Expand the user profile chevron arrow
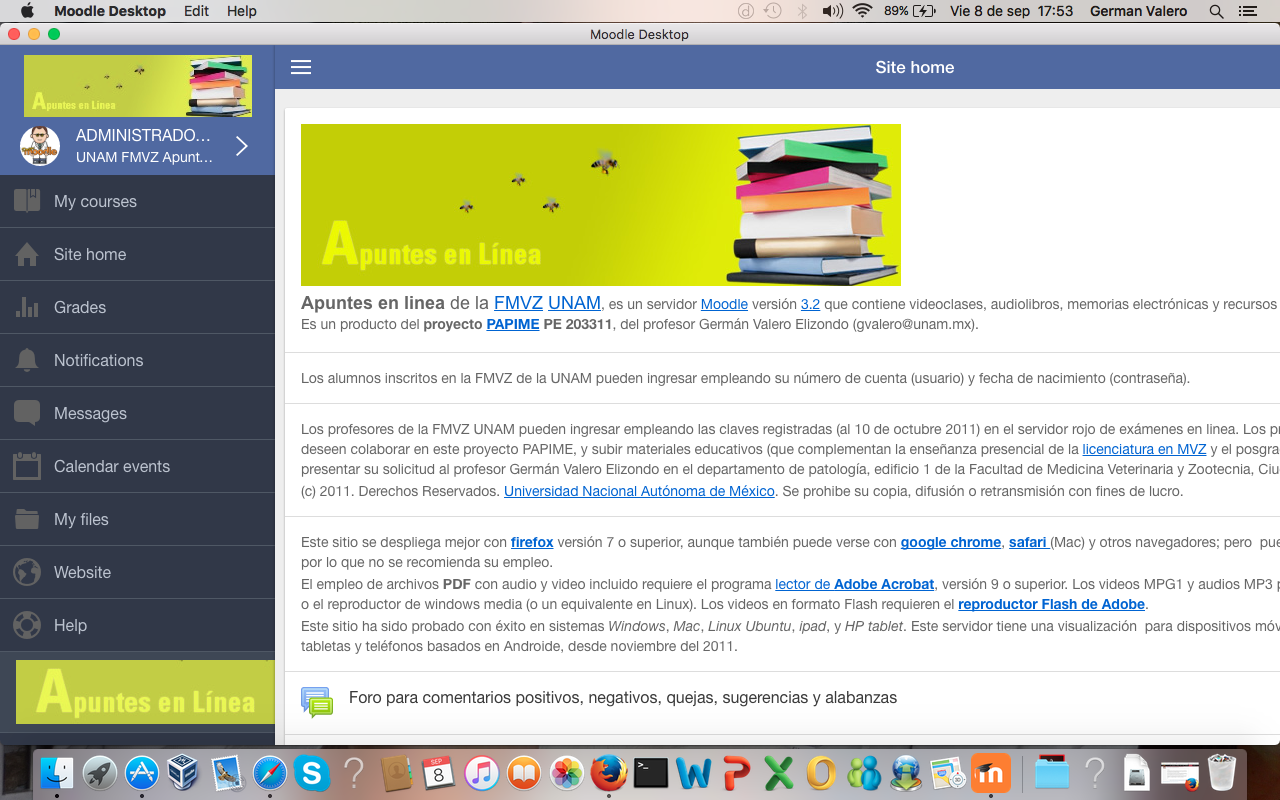This screenshot has height=800, width=1280. click(x=242, y=146)
